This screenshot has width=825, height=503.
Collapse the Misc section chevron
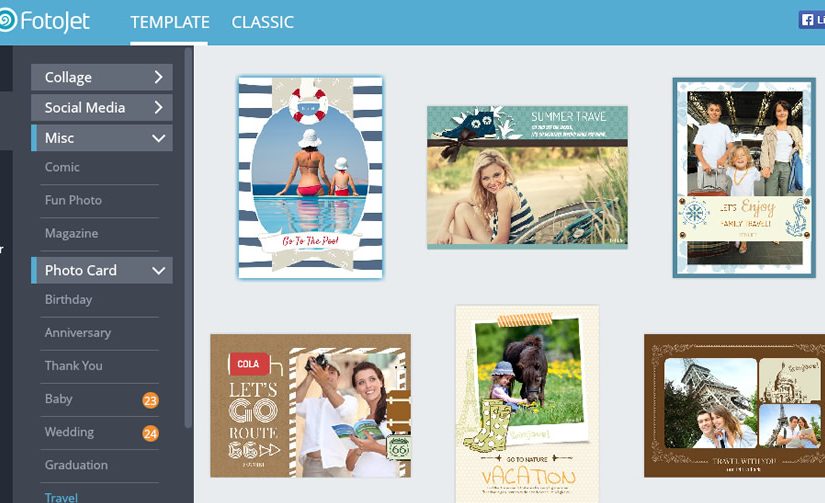(158, 138)
